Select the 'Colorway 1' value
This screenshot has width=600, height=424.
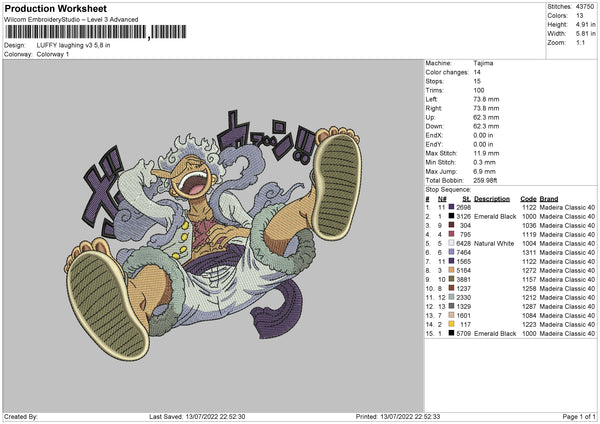click(53, 54)
